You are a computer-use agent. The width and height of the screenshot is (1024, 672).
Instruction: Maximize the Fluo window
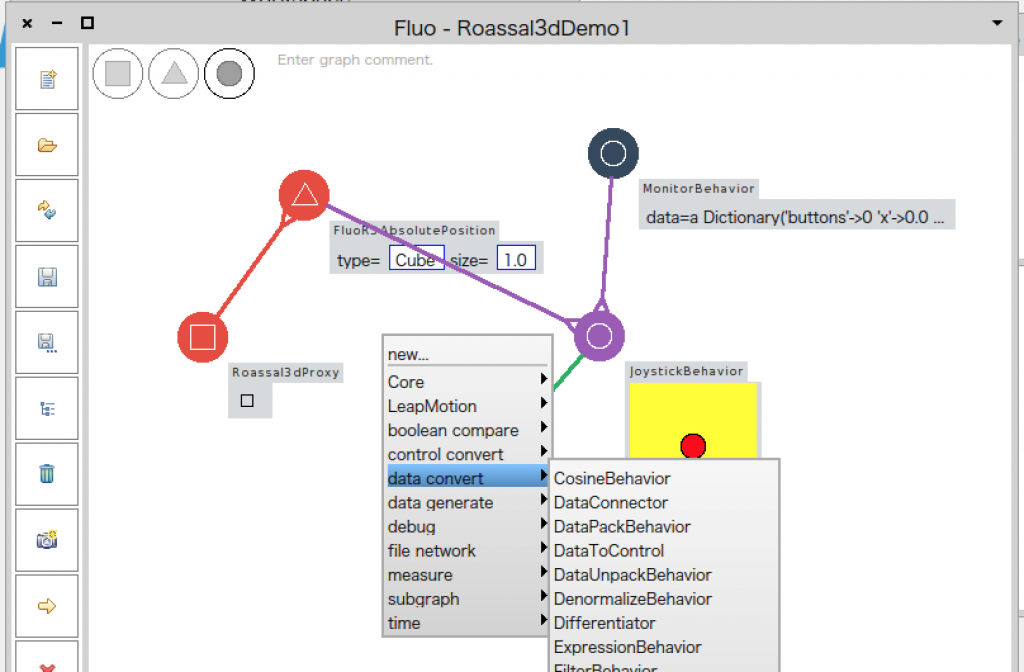pyautogui.click(x=87, y=23)
